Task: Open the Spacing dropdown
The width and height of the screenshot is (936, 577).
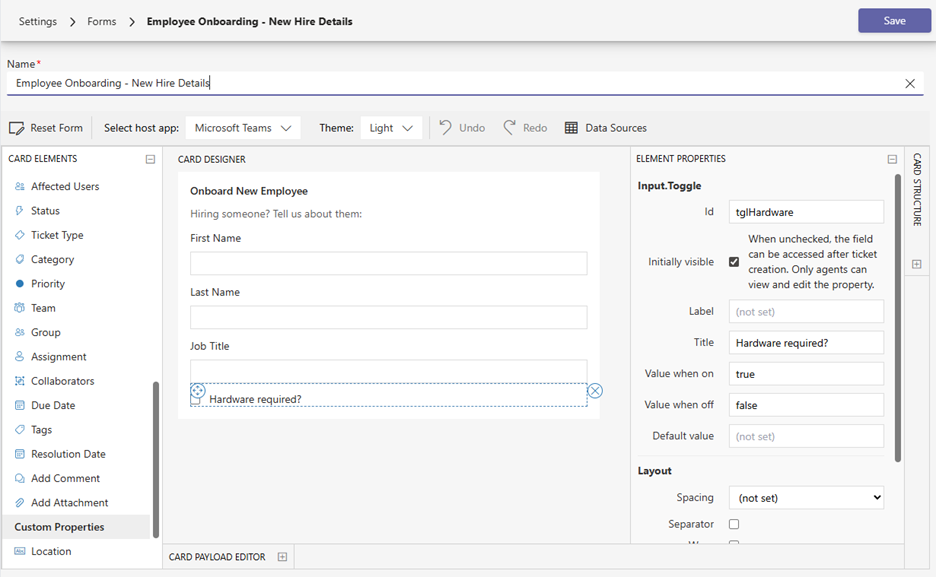Action: coord(806,497)
